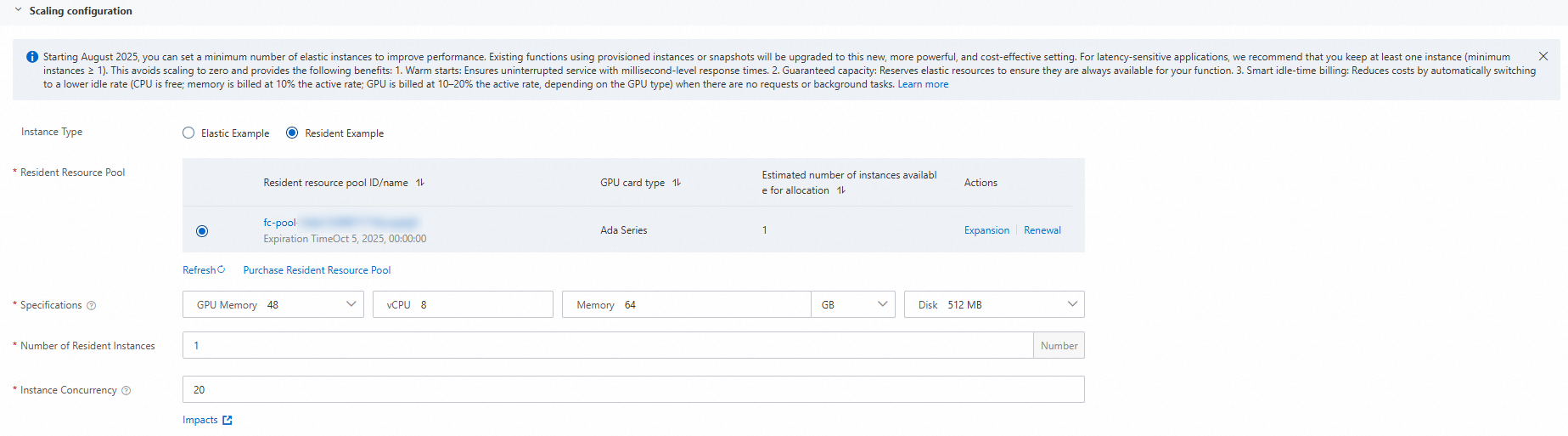
Task: Select Elastic Example instance type
Action: (188, 133)
